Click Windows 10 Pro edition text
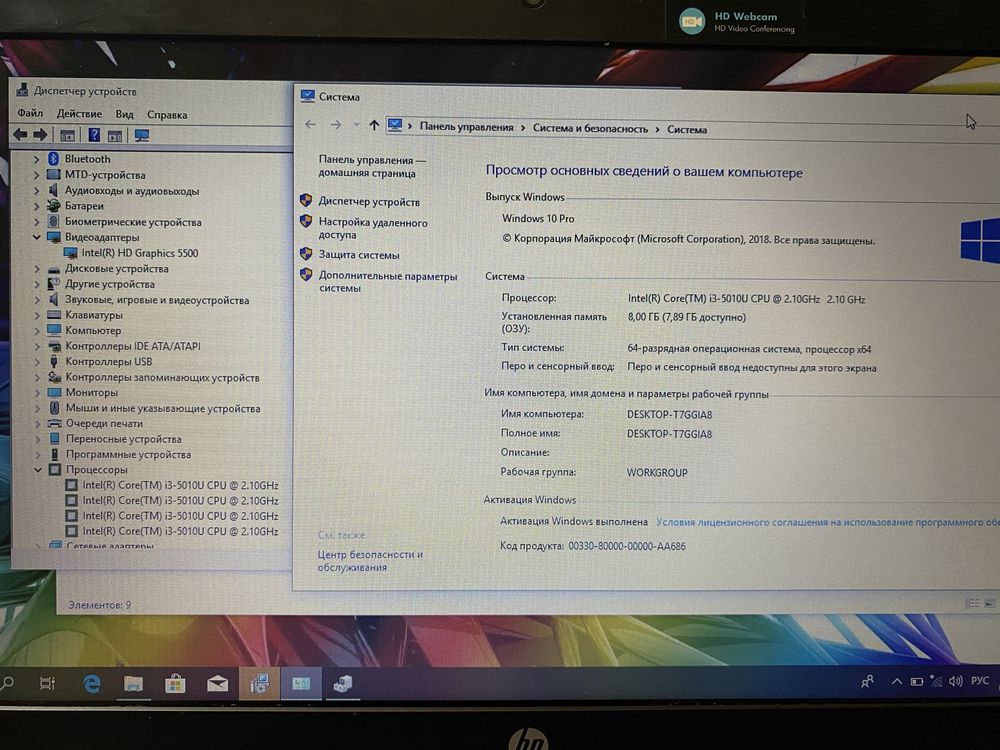The height and width of the screenshot is (750, 1000). coord(538,218)
